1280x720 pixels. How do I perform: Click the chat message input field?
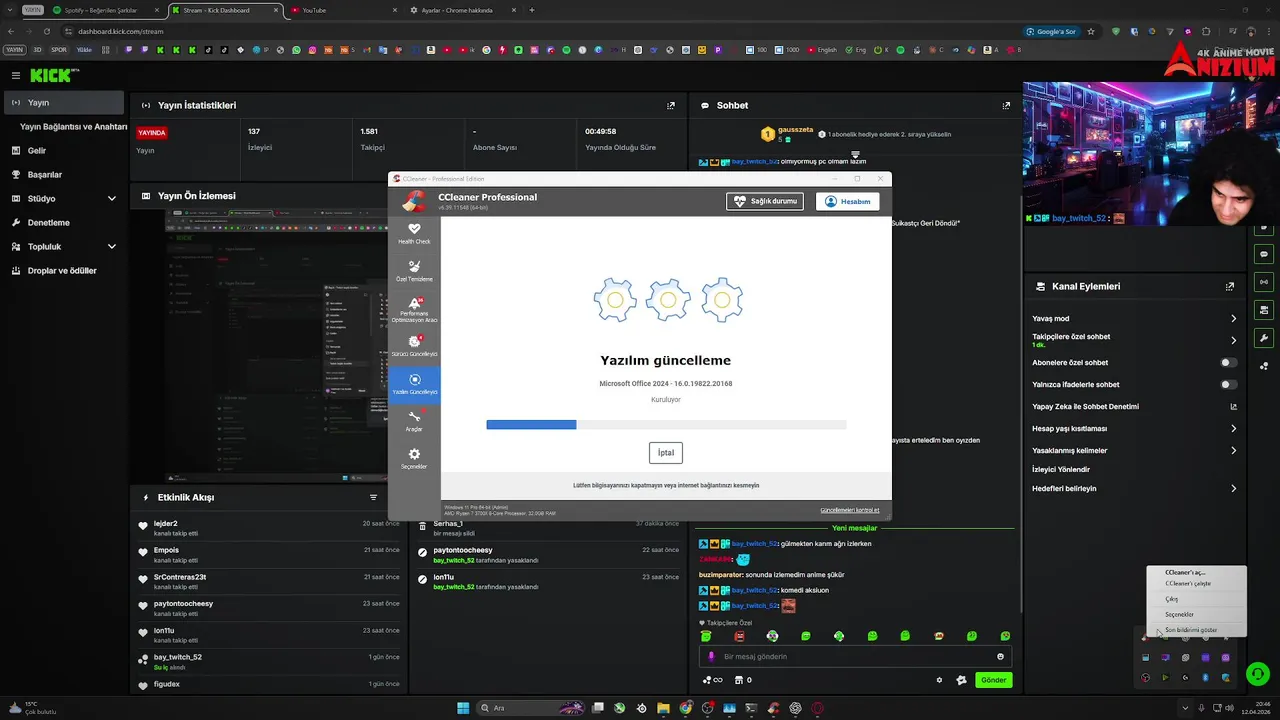855,657
